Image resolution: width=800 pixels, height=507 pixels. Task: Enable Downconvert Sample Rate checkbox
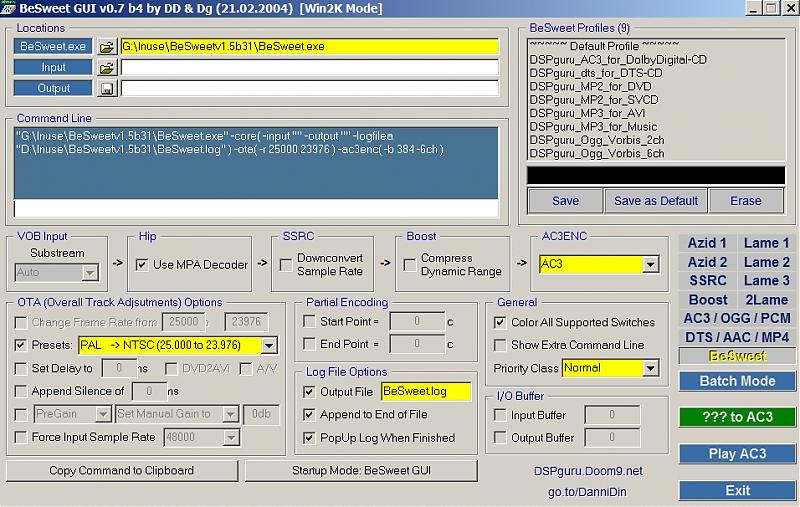pos(285,265)
